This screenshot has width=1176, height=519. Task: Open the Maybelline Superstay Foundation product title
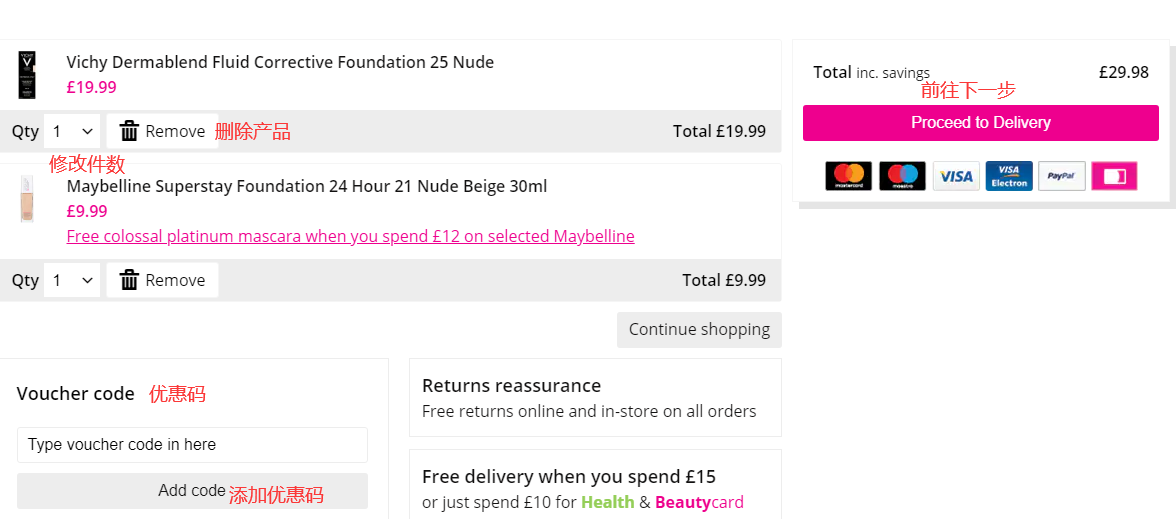306,187
